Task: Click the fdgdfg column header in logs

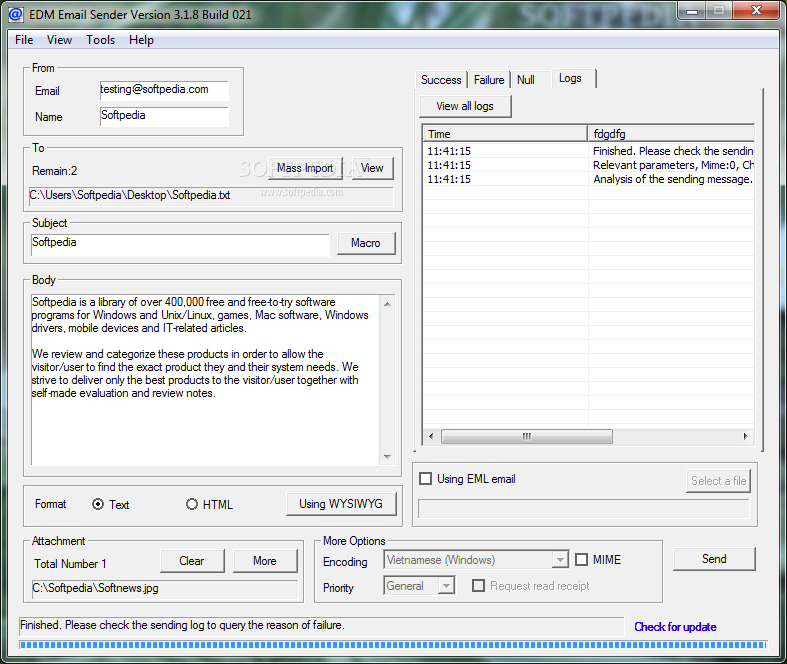Action: (x=671, y=134)
